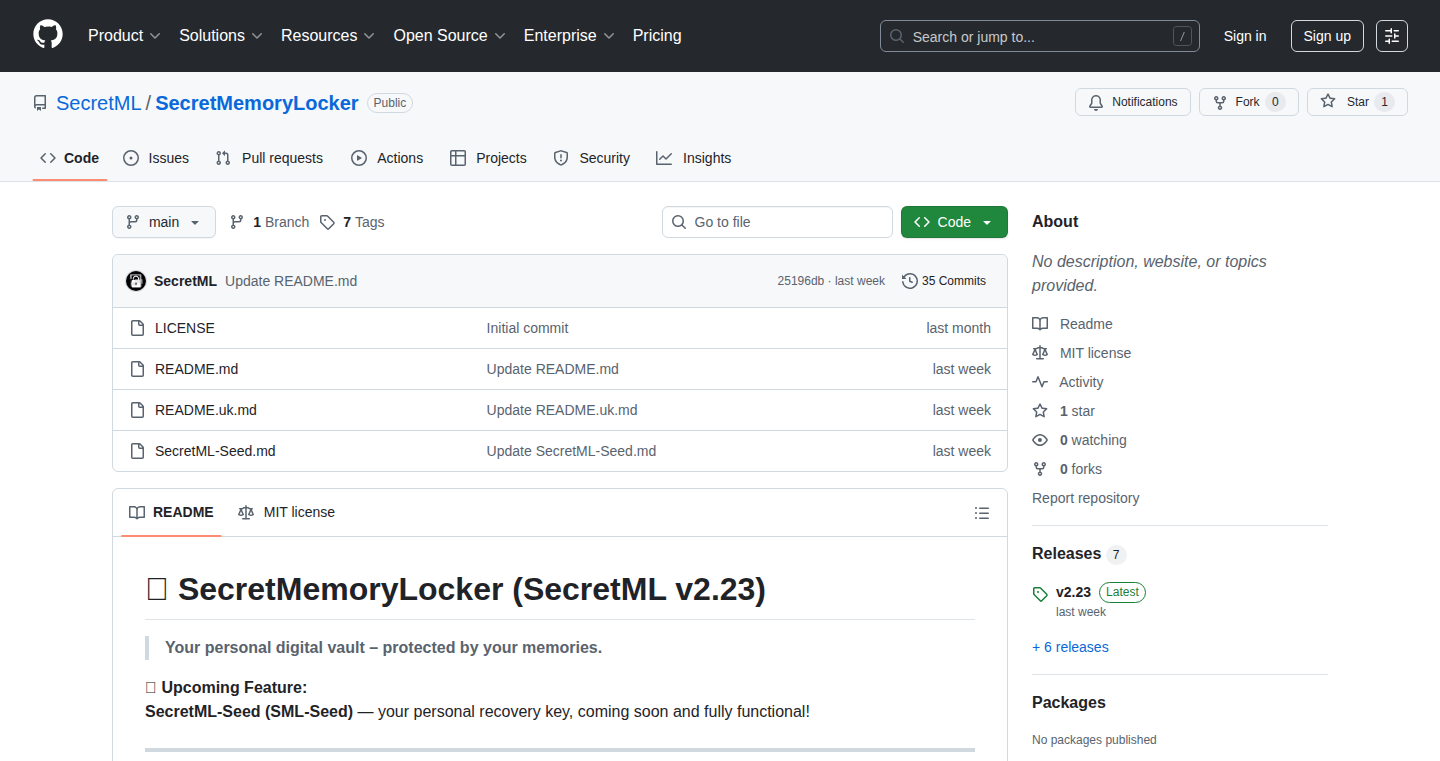
Task: Go to the Pricing page
Action: click(657, 35)
